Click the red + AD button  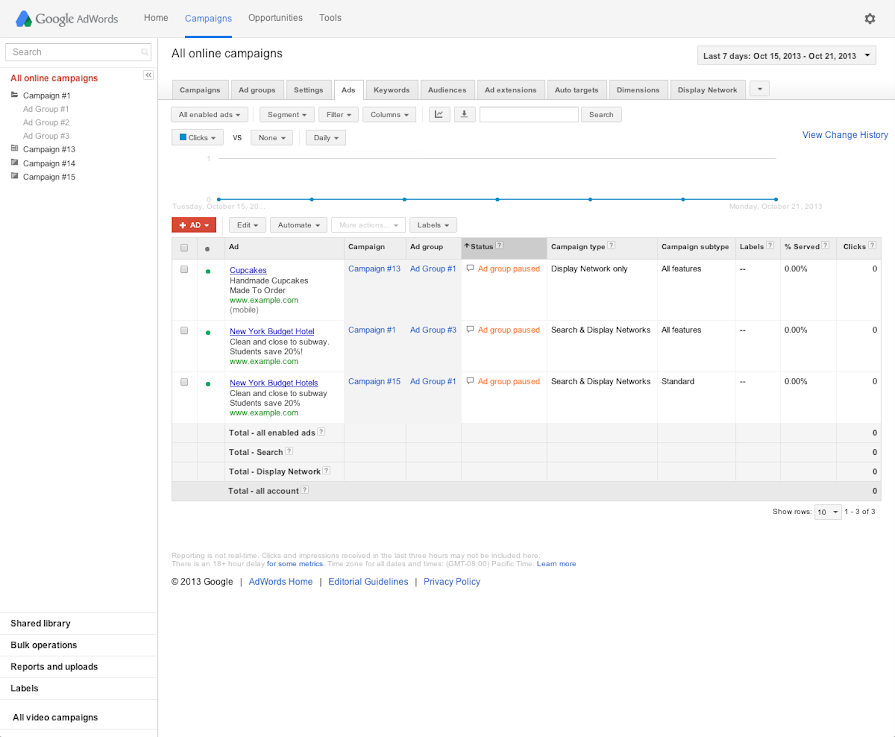coord(194,225)
